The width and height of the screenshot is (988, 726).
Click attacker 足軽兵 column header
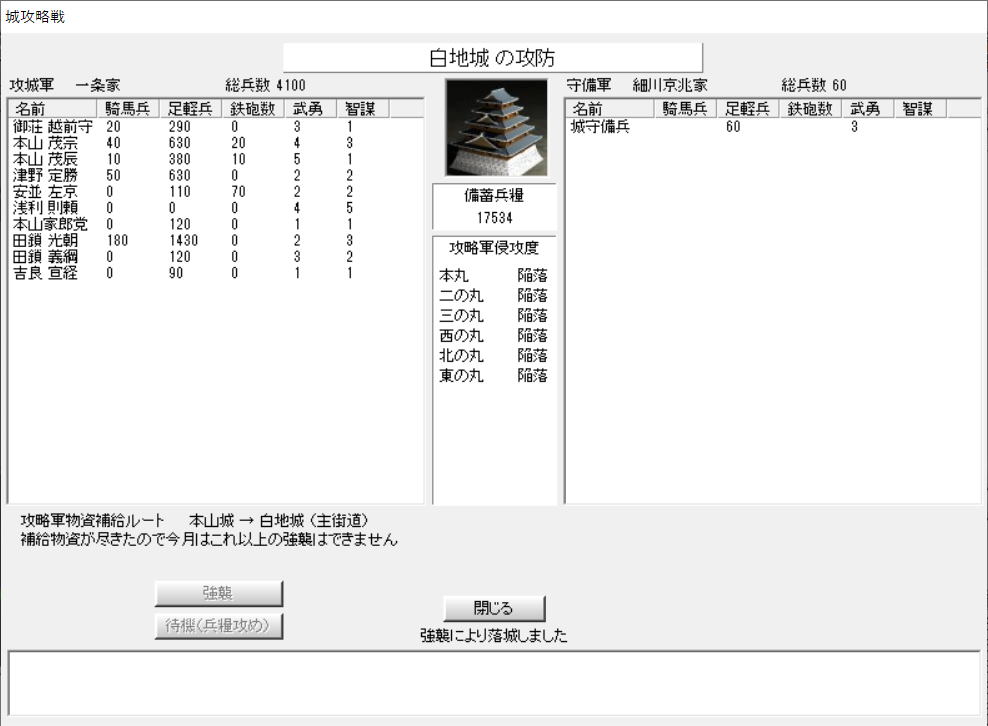click(x=189, y=109)
